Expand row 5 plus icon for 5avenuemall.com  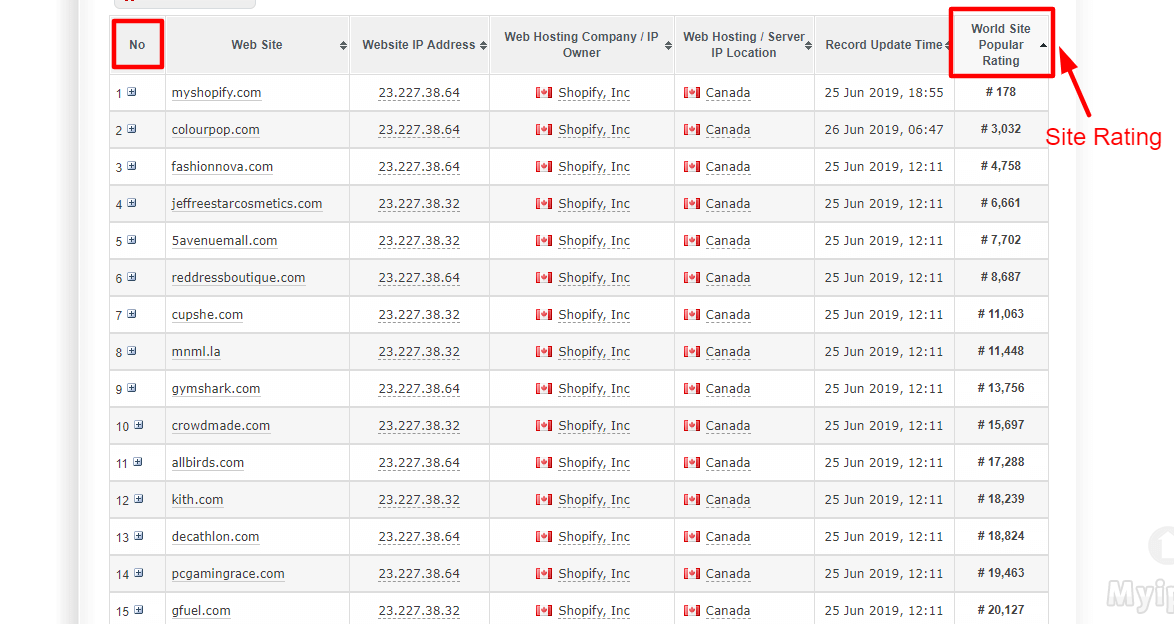point(132,240)
